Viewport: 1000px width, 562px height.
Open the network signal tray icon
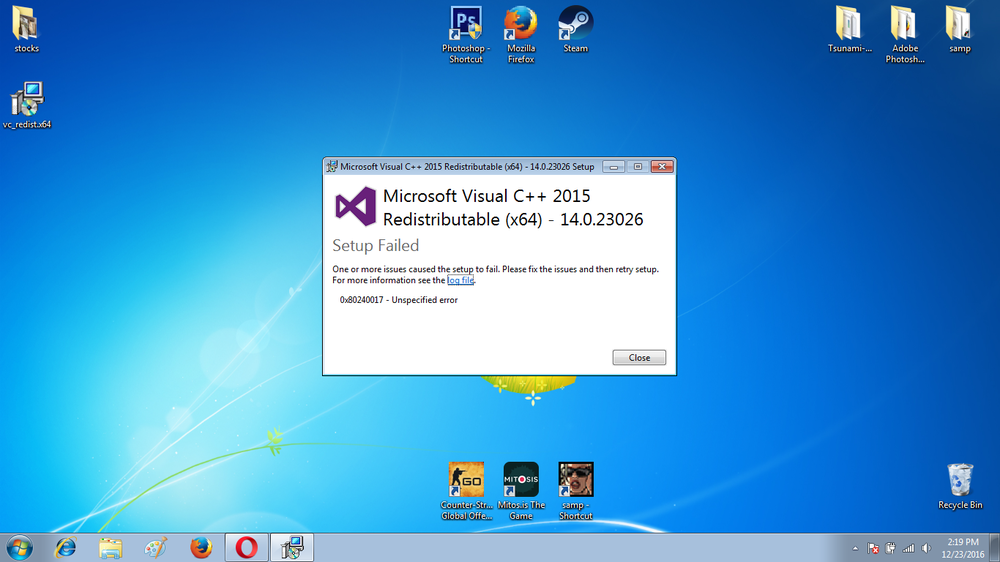point(908,549)
